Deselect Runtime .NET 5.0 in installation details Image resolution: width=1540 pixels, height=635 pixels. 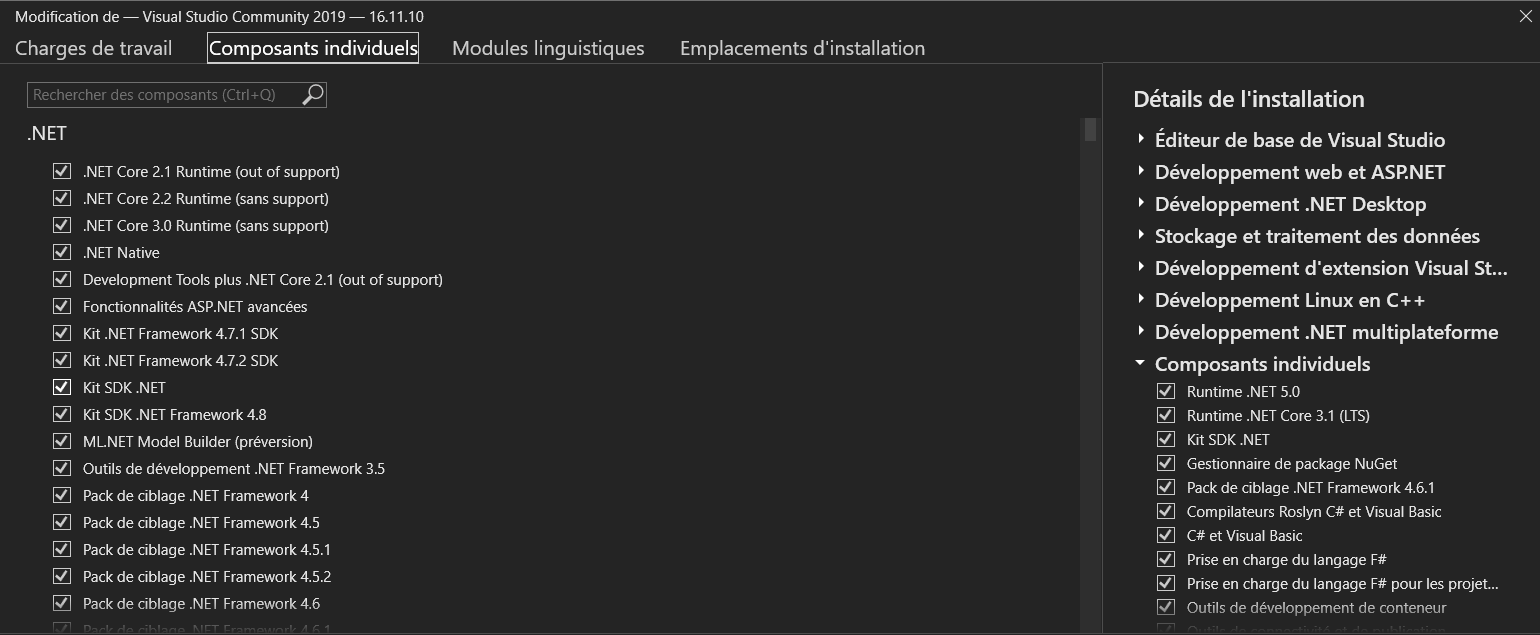pos(1166,391)
